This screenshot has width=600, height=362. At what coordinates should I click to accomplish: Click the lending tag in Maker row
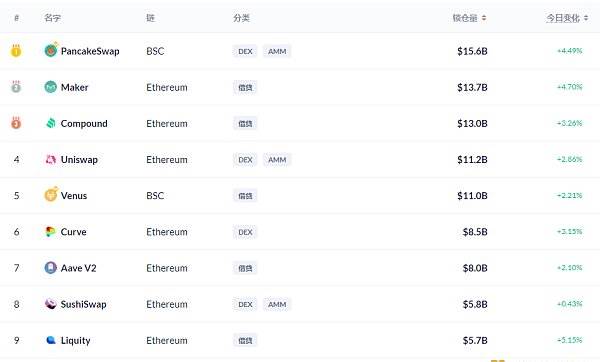(245, 87)
